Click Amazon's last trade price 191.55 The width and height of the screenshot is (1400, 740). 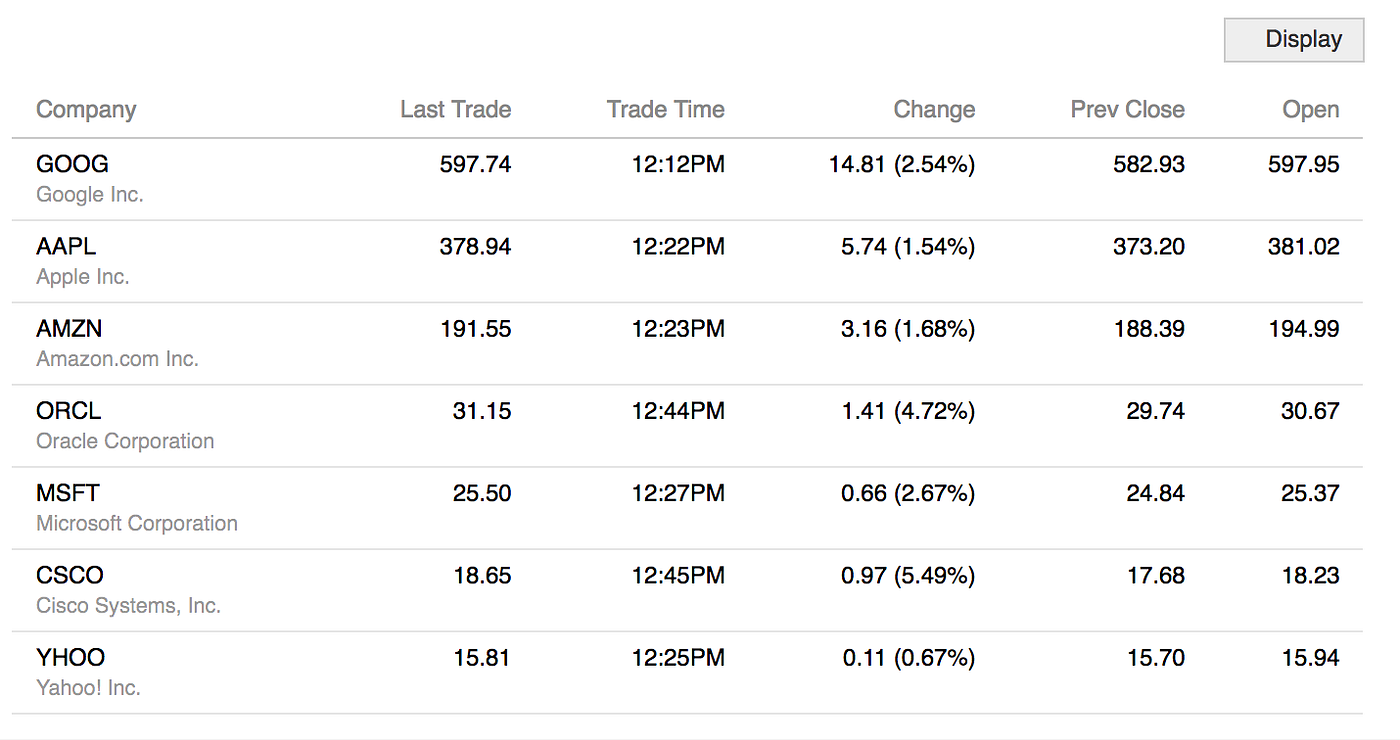pos(476,328)
